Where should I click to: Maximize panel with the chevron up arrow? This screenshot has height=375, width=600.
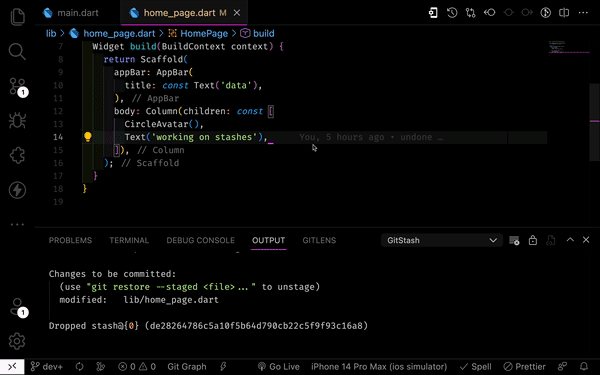coord(570,240)
